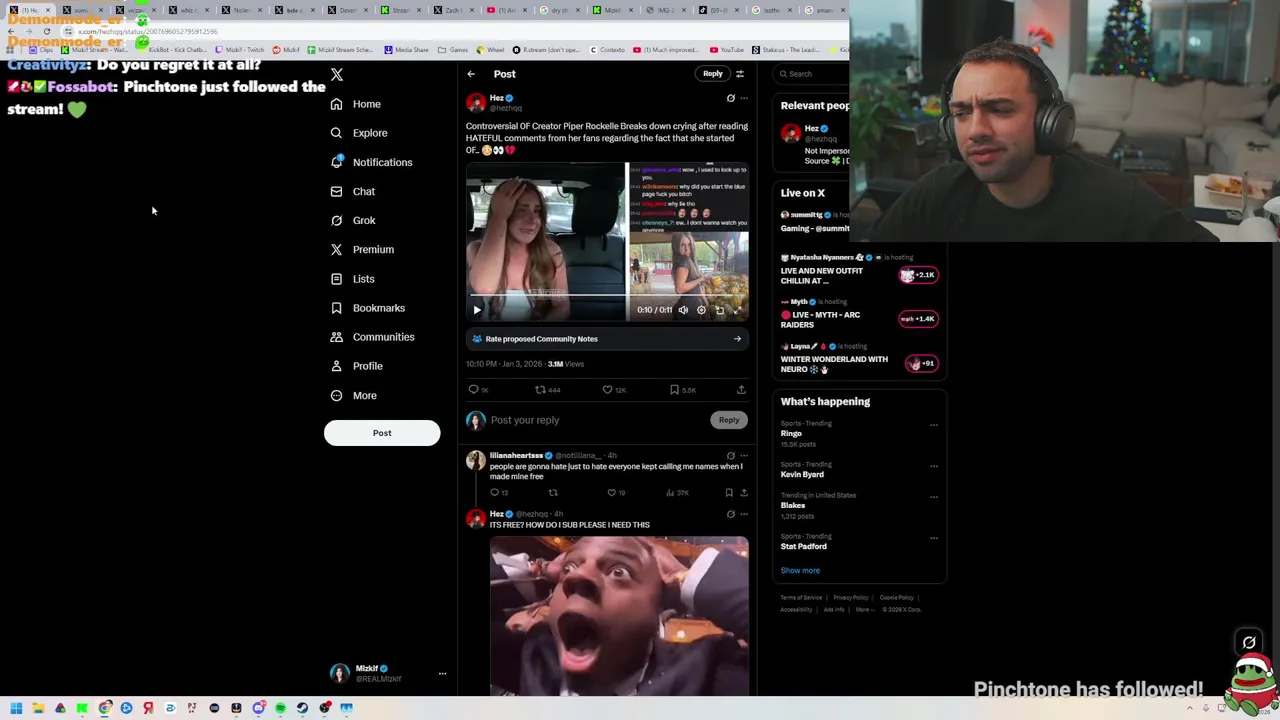Open Media Share bookmark
1280x720 pixels.
[x=406, y=50]
